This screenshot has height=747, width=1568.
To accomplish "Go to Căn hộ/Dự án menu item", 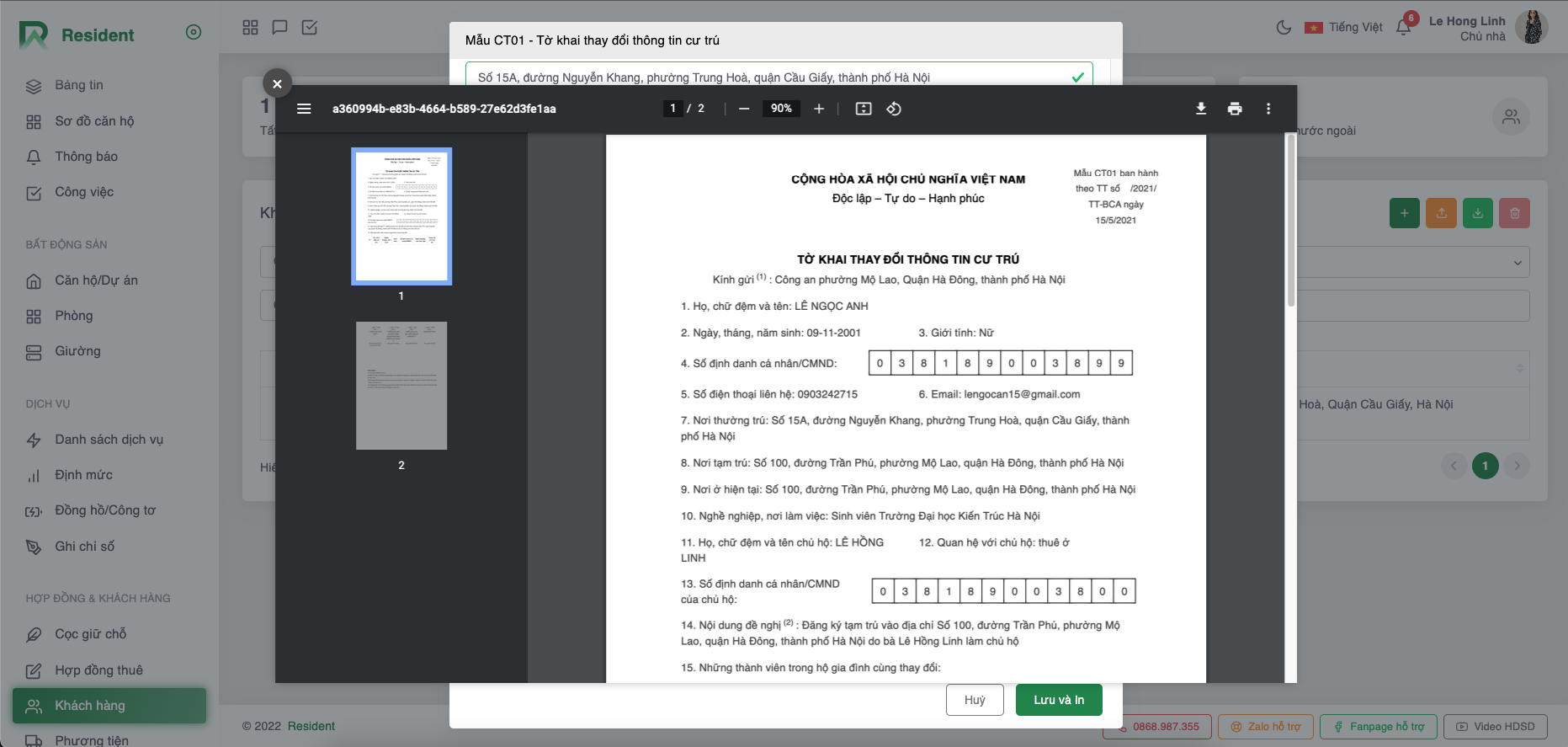I will coord(96,280).
